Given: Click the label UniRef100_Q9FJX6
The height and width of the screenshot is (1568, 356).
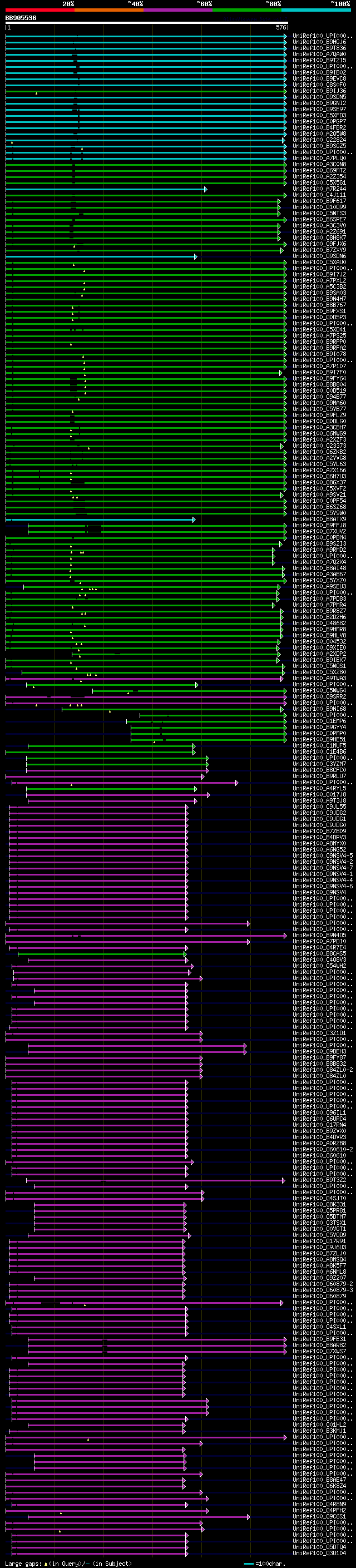Looking at the screenshot, I should coord(319,244).
